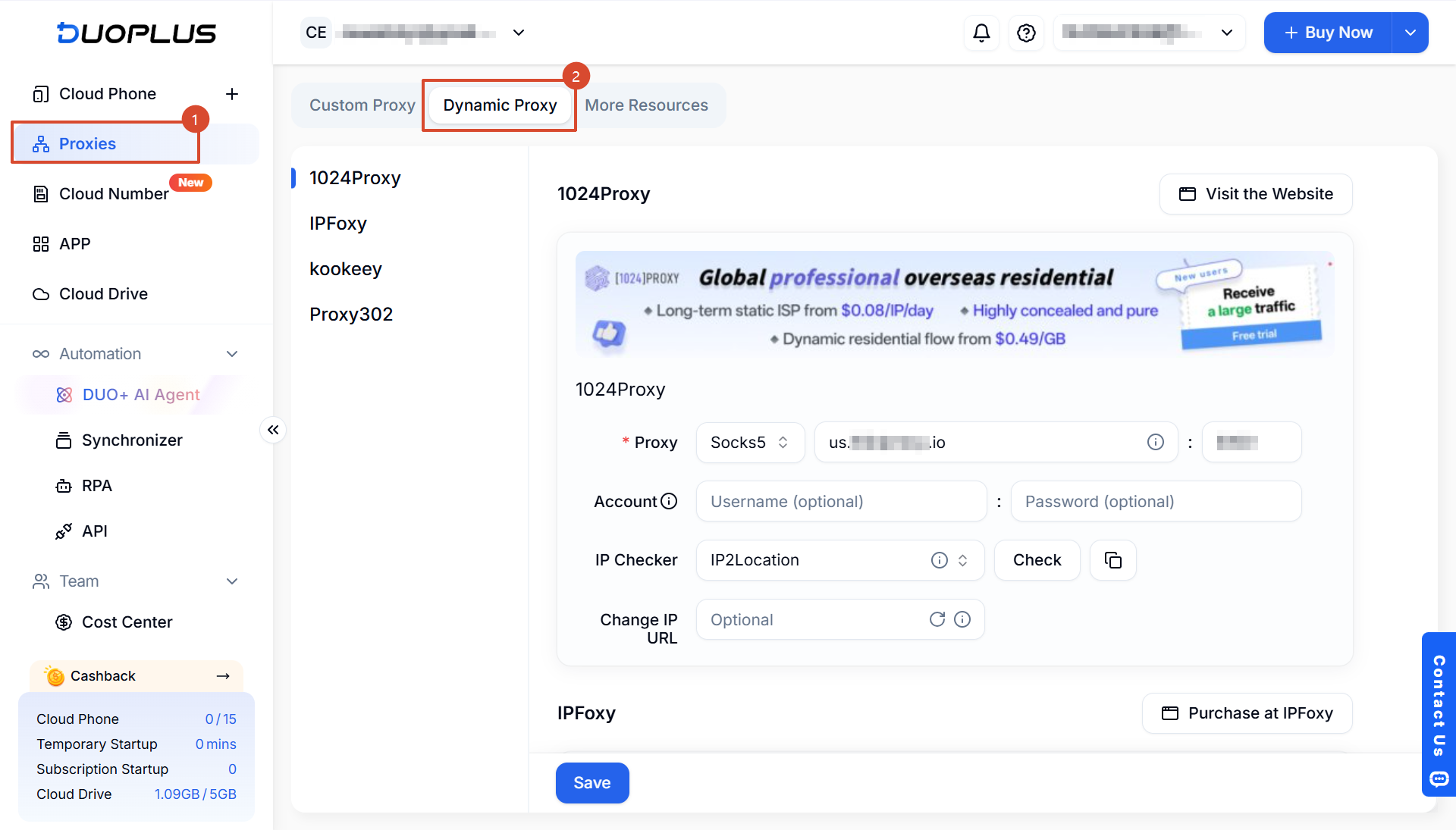The width and height of the screenshot is (1456, 830).
Task: Open Socks5 protocol dropdown
Action: pyautogui.click(x=750, y=442)
